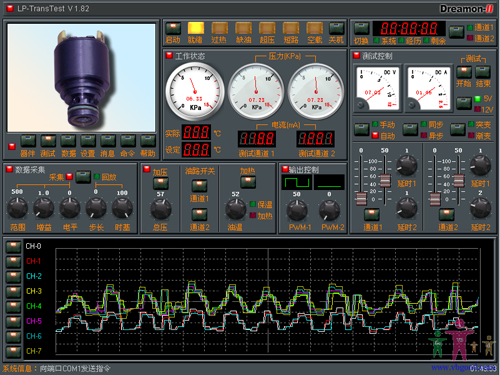
Task: Click the PWM-1 square waveform display
Action: [x=297, y=182]
